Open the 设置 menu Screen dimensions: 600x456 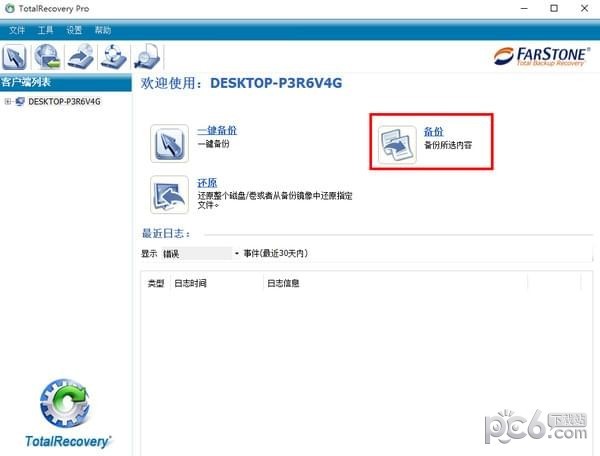tap(74, 30)
